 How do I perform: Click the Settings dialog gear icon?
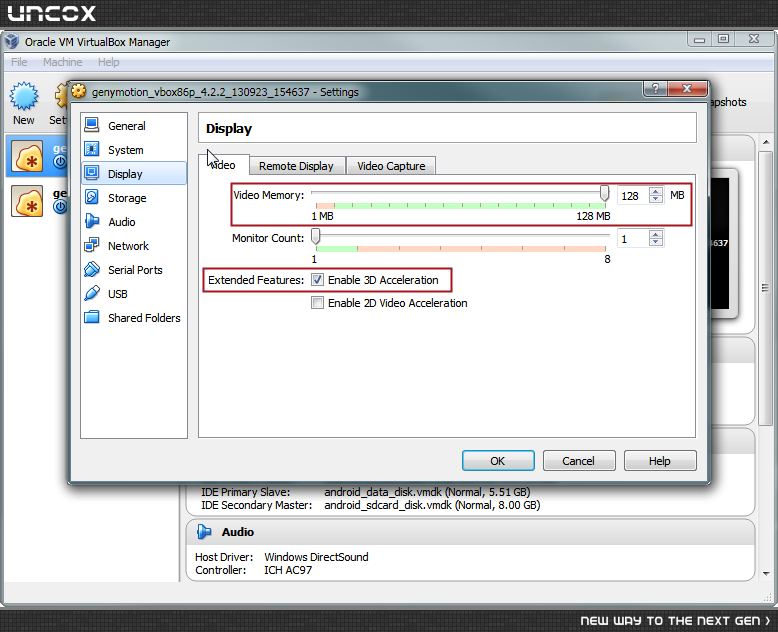tap(78, 91)
